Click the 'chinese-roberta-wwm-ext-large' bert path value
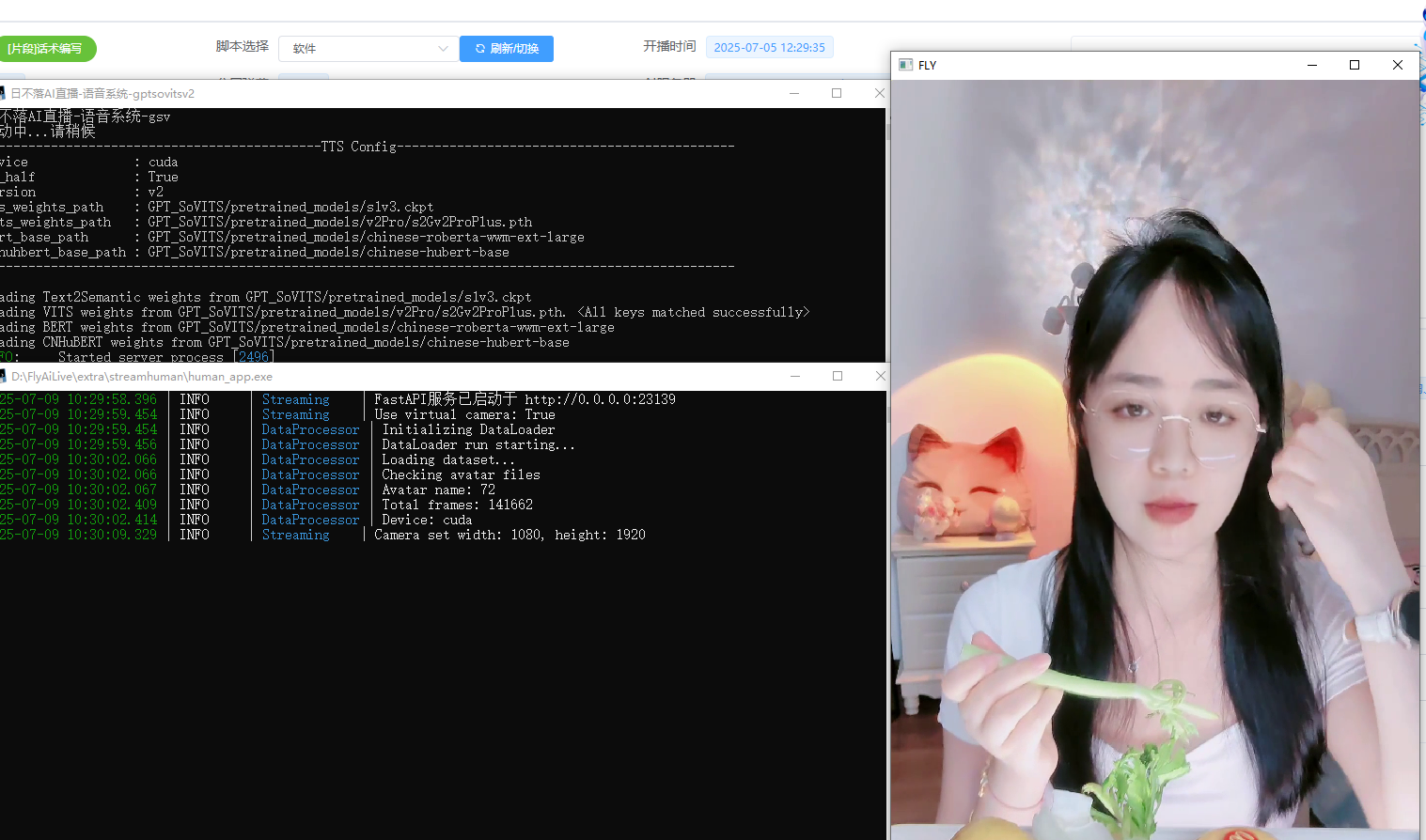 pos(366,237)
